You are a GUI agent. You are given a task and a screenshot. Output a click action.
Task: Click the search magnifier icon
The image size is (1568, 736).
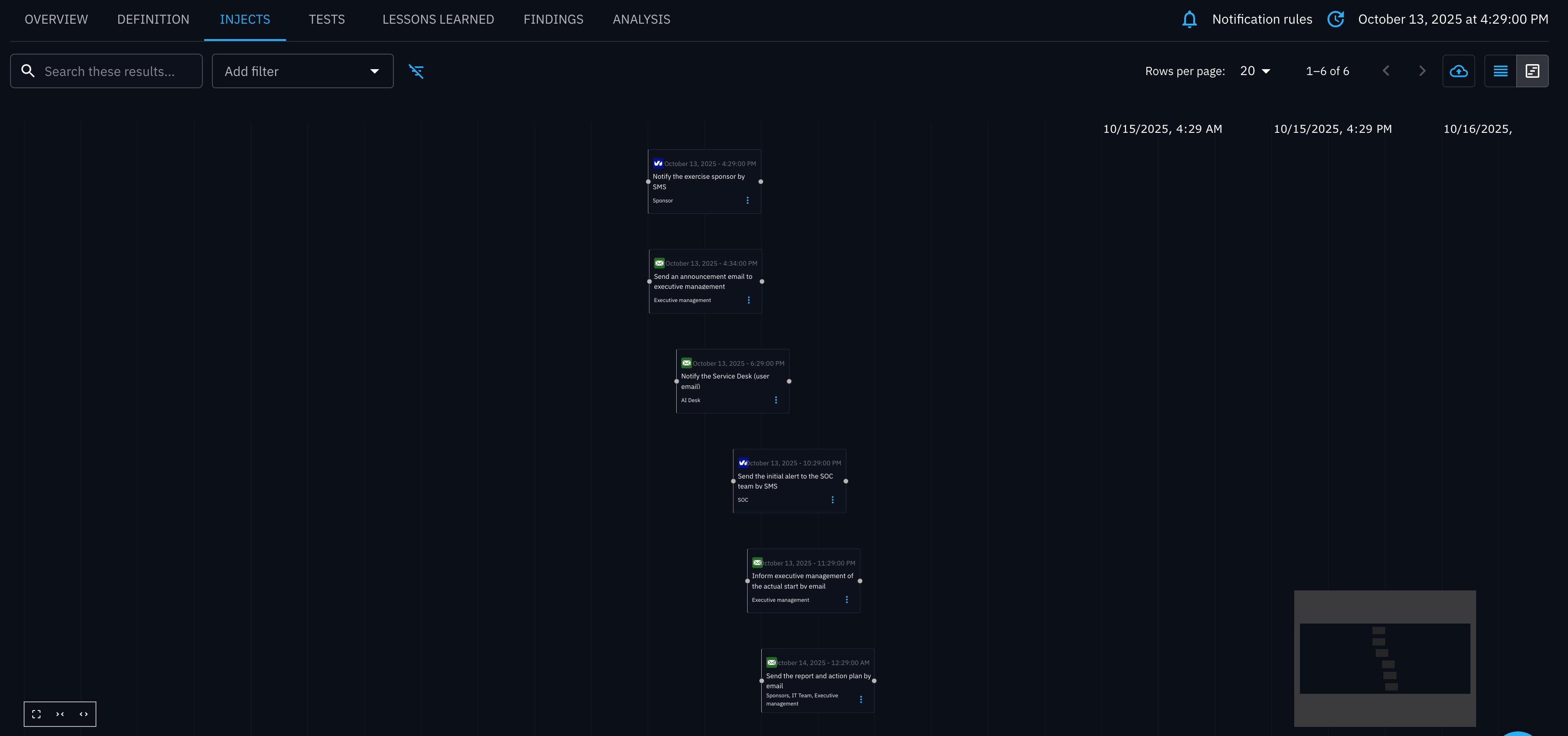point(28,71)
